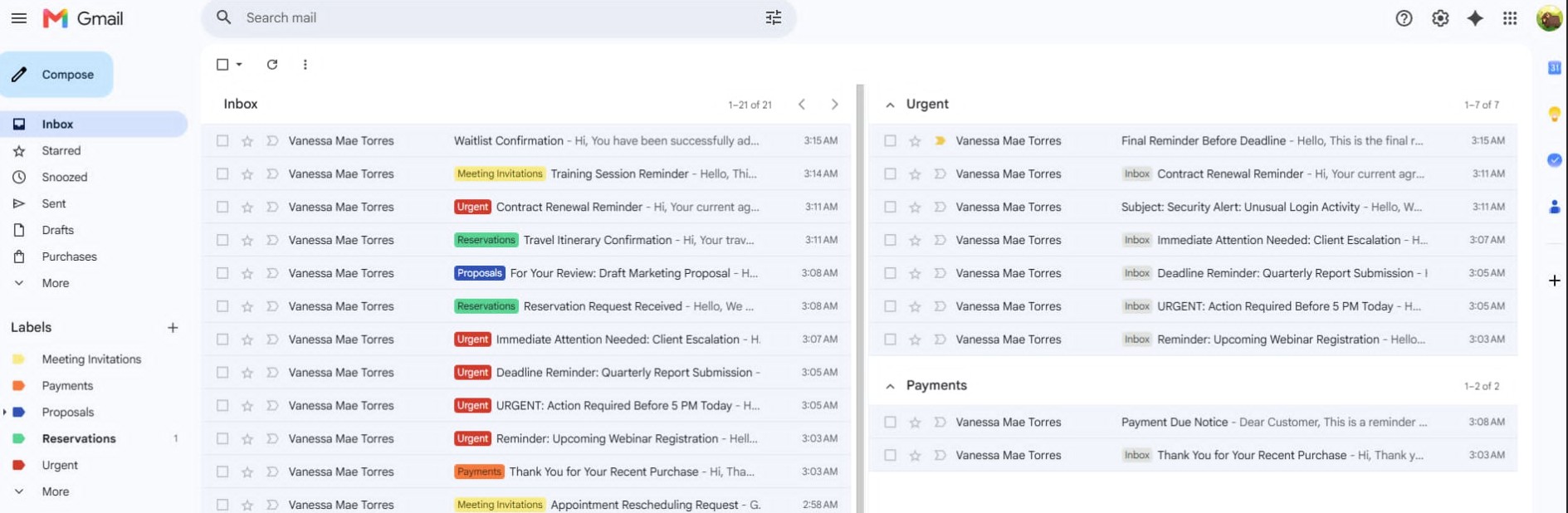Open the Settings gear icon
Viewport: 1568px width, 513px height.
[x=1440, y=18]
